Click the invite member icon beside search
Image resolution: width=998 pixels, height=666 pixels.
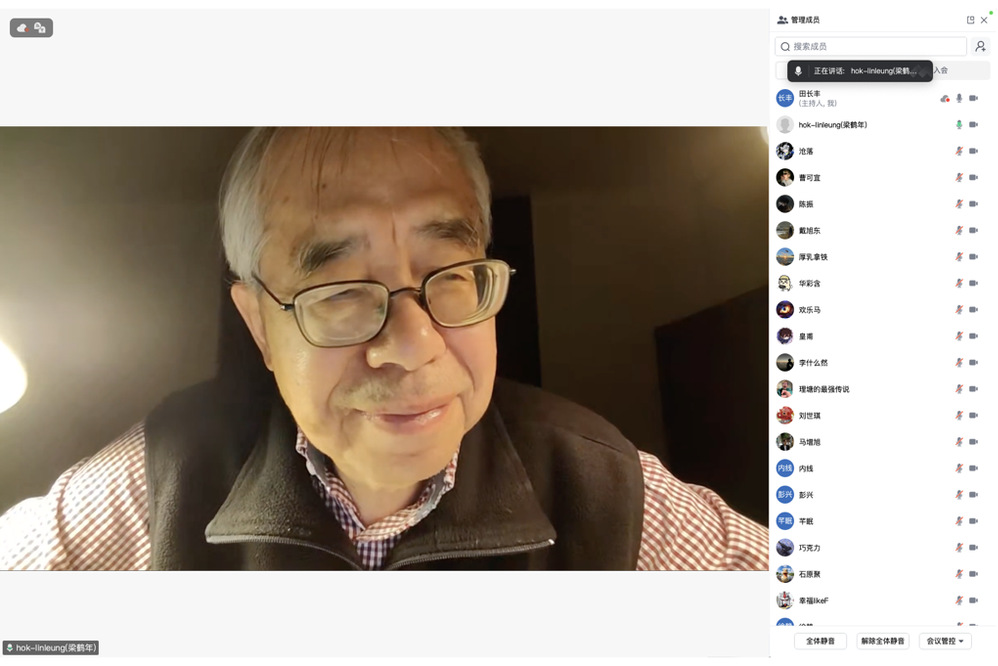(x=980, y=46)
